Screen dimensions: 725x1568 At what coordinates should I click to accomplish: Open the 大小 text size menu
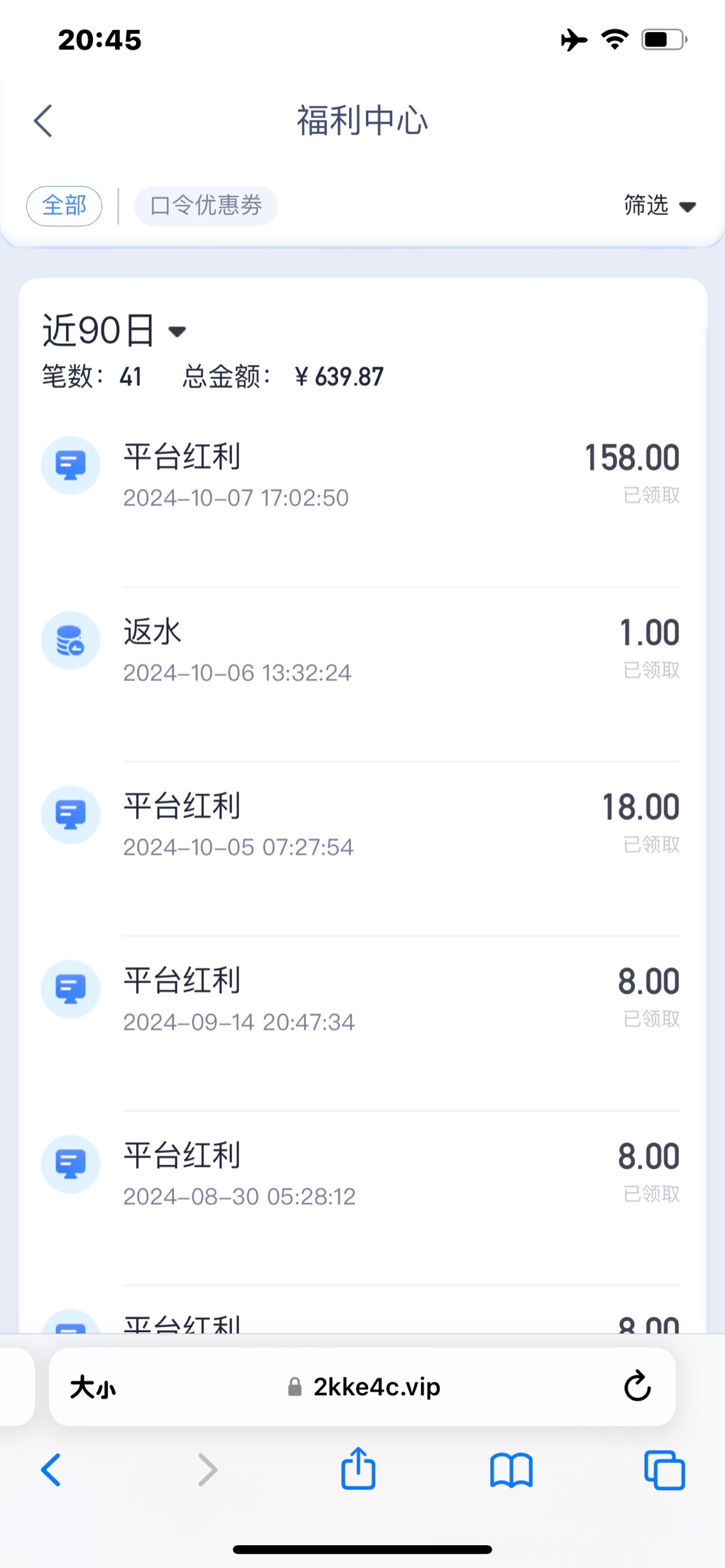tap(93, 1386)
